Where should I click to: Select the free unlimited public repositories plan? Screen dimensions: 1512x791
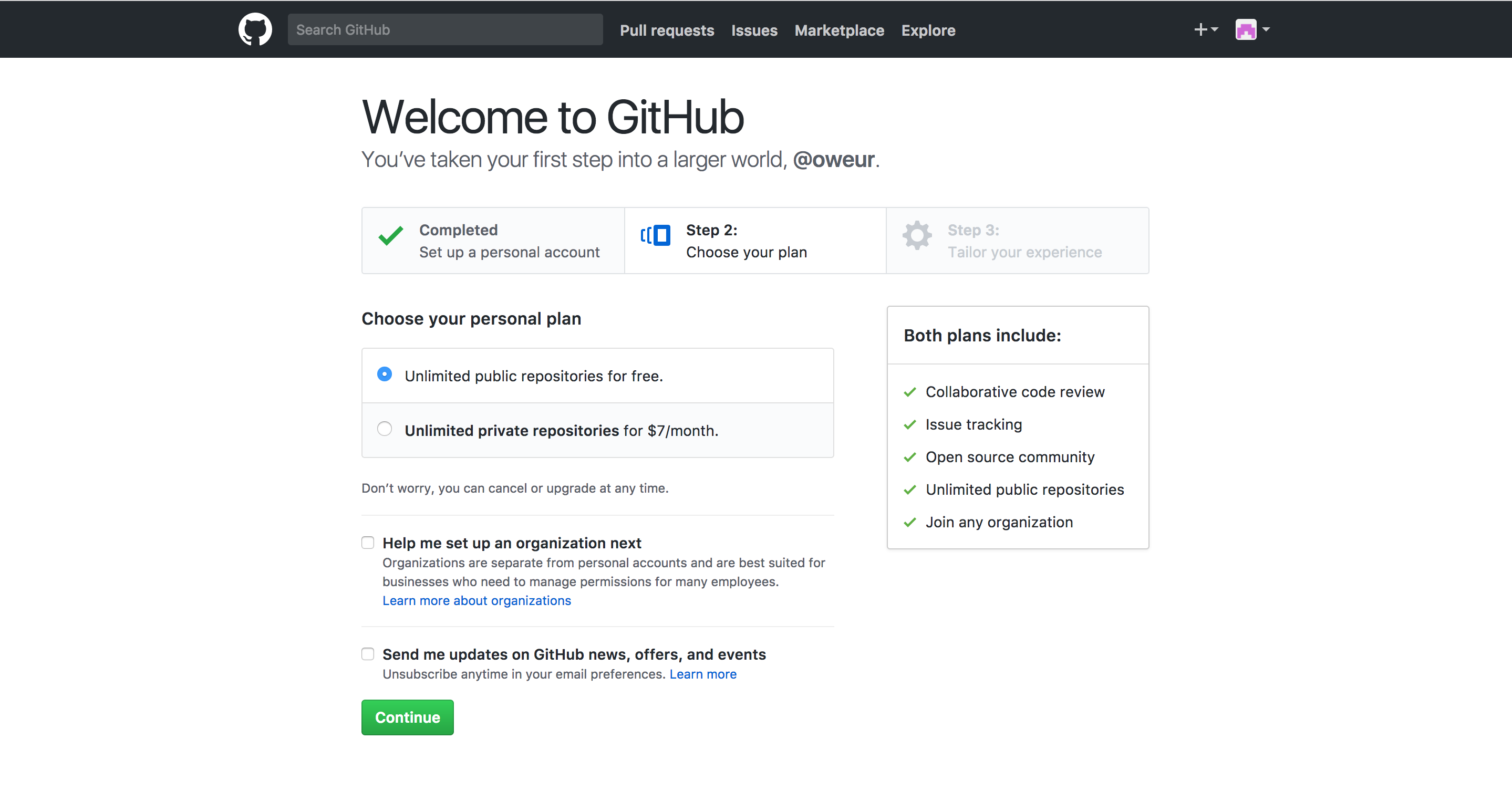click(385, 374)
